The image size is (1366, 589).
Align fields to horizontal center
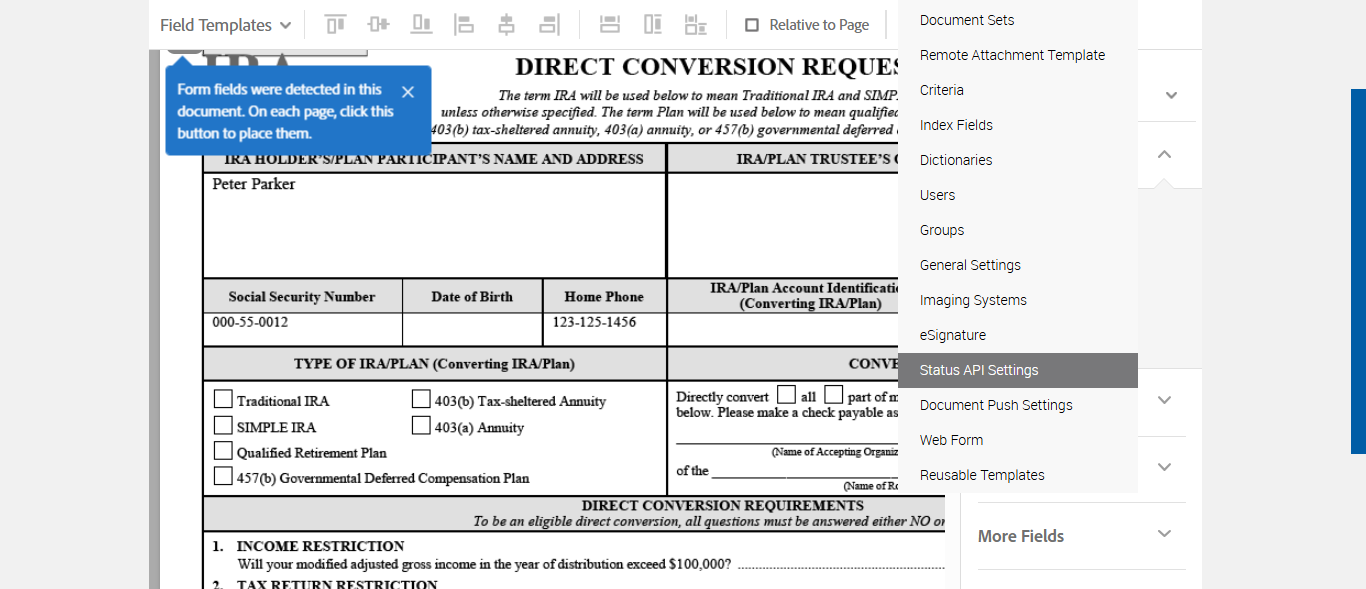(x=507, y=25)
